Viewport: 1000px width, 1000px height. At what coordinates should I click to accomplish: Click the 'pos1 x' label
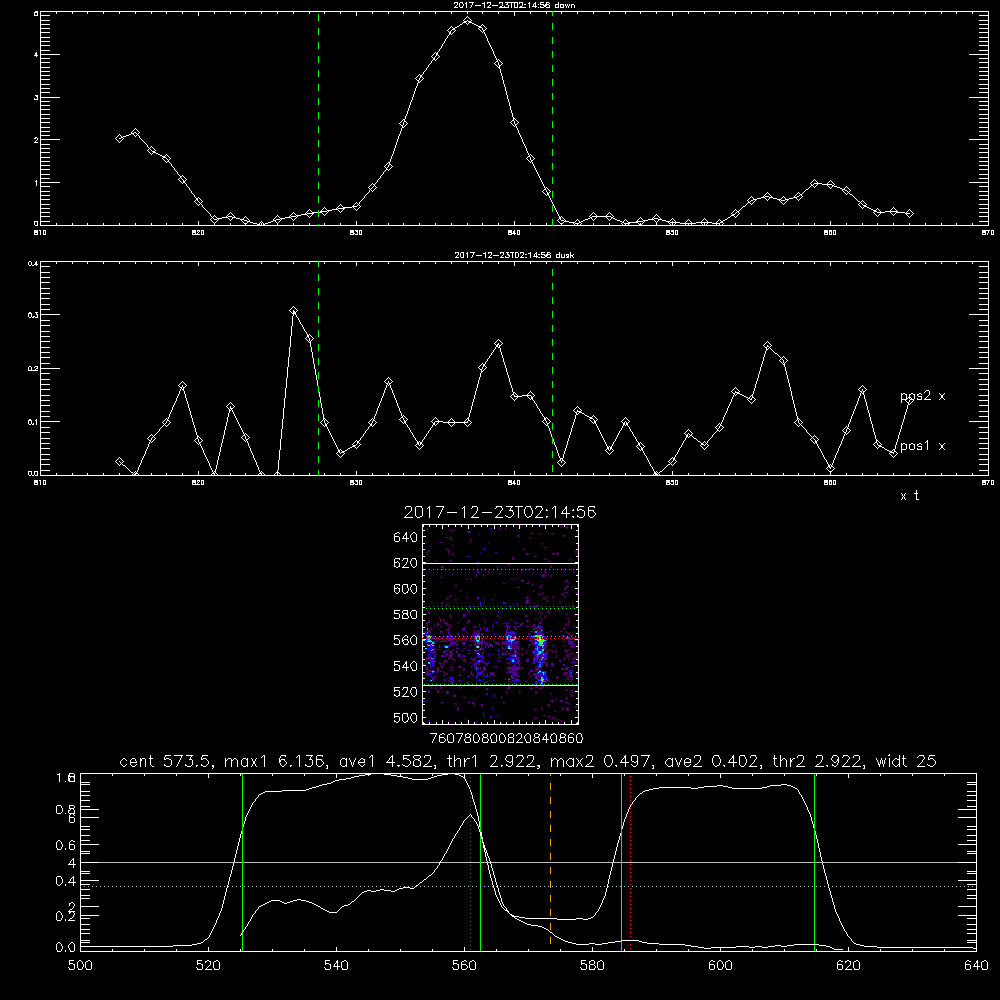pyautogui.click(x=922, y=446)
